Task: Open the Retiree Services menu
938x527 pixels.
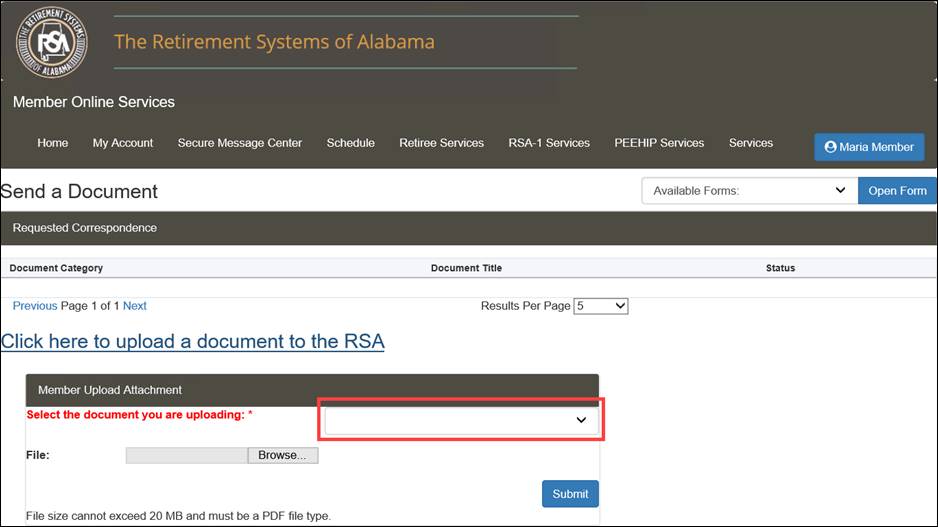Action: pyautogui.click(x=441, y=143)
